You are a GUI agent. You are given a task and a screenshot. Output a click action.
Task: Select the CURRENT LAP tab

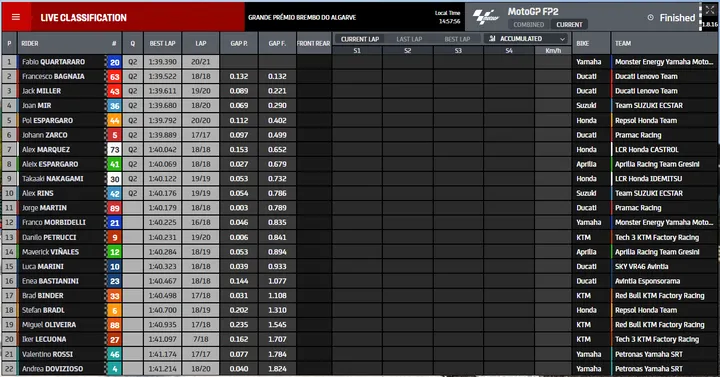pos(360,39)
